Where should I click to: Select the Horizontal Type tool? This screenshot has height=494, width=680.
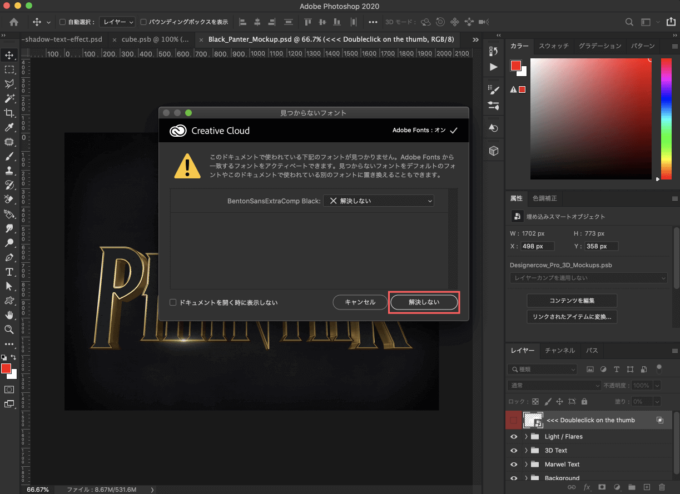[9, 272]
